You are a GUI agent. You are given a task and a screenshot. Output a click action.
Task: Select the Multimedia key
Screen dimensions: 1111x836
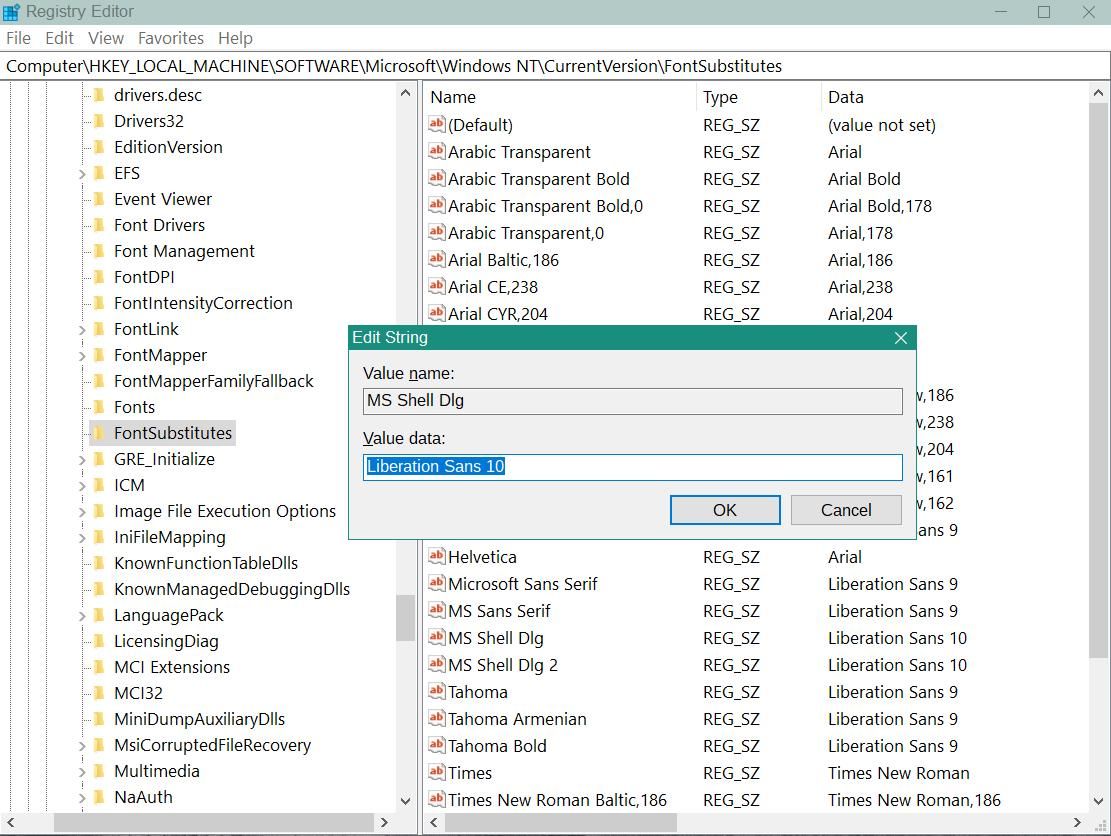pyautogui.click(x=157, y=772)
